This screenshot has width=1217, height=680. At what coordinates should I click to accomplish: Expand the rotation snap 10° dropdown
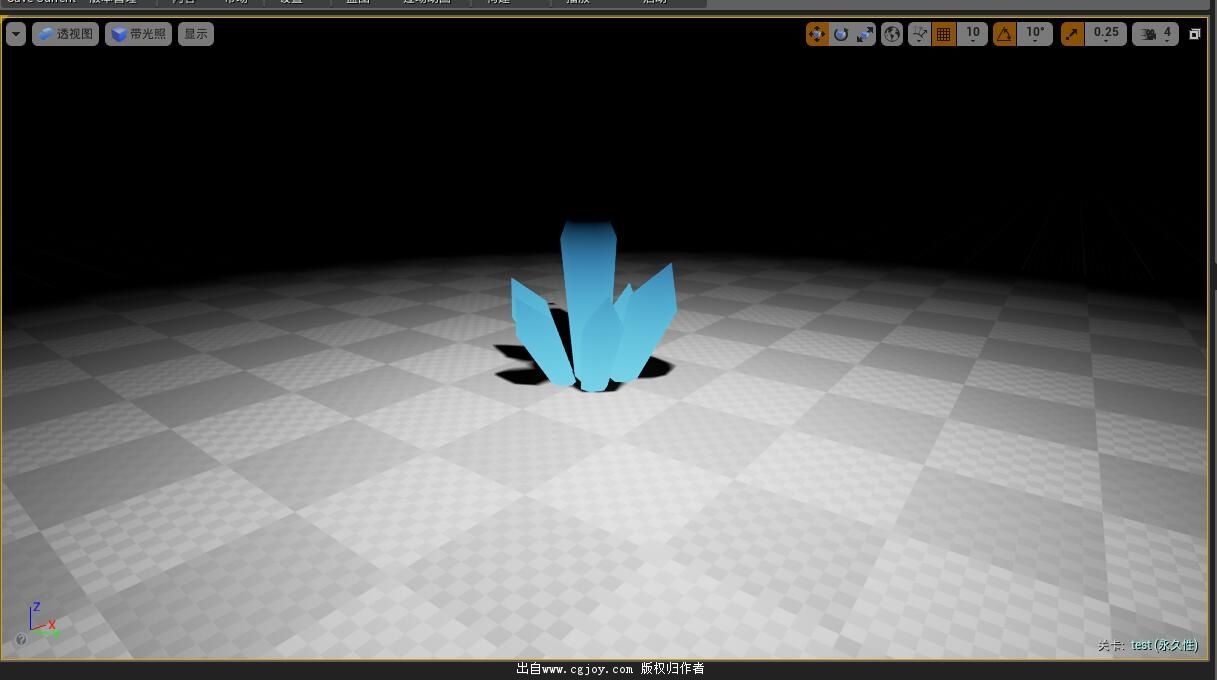(x=1035, y=34)
